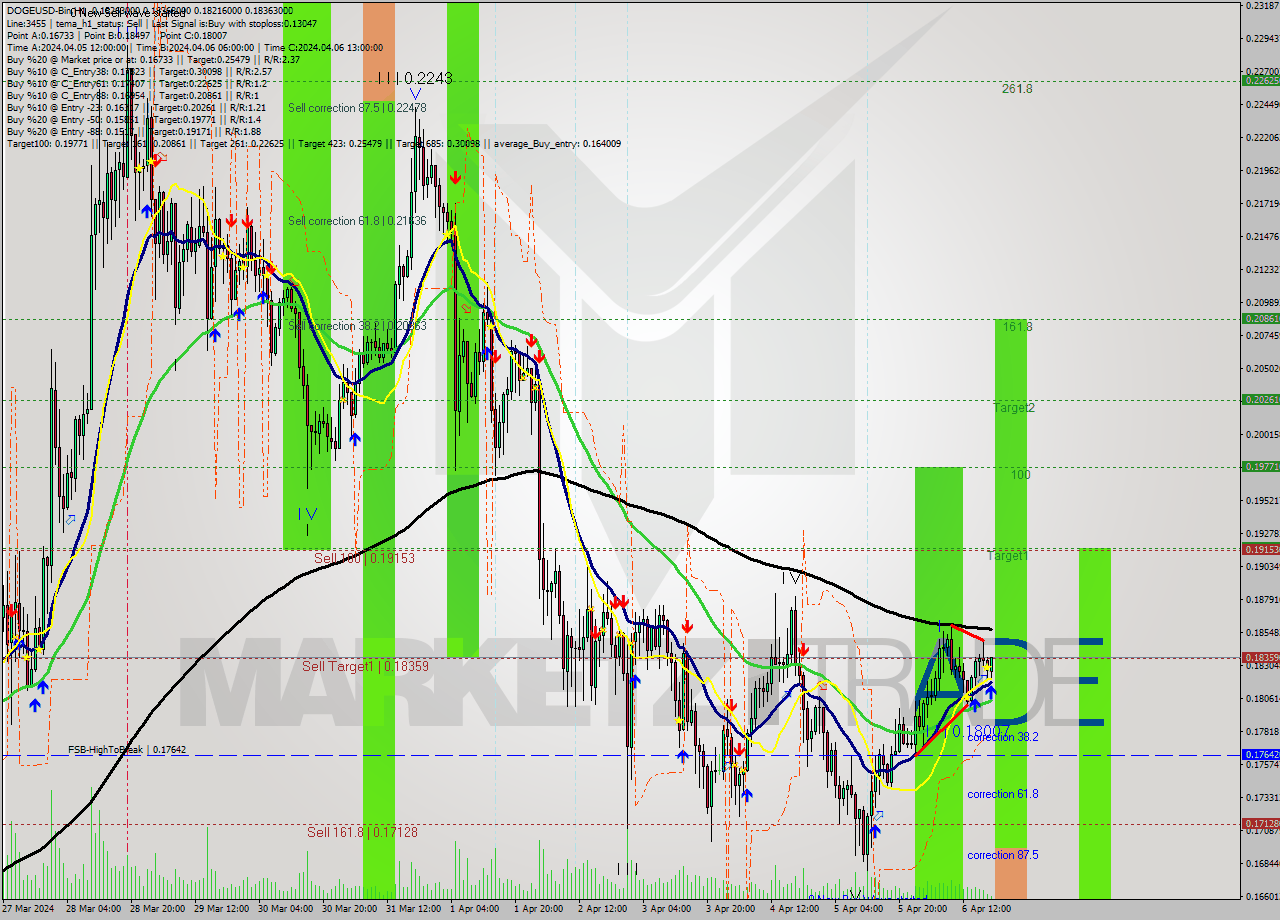Click the 'Sell 161.8 | 0.17128' label
The image size is (1280, 920).
click(362, 832)
